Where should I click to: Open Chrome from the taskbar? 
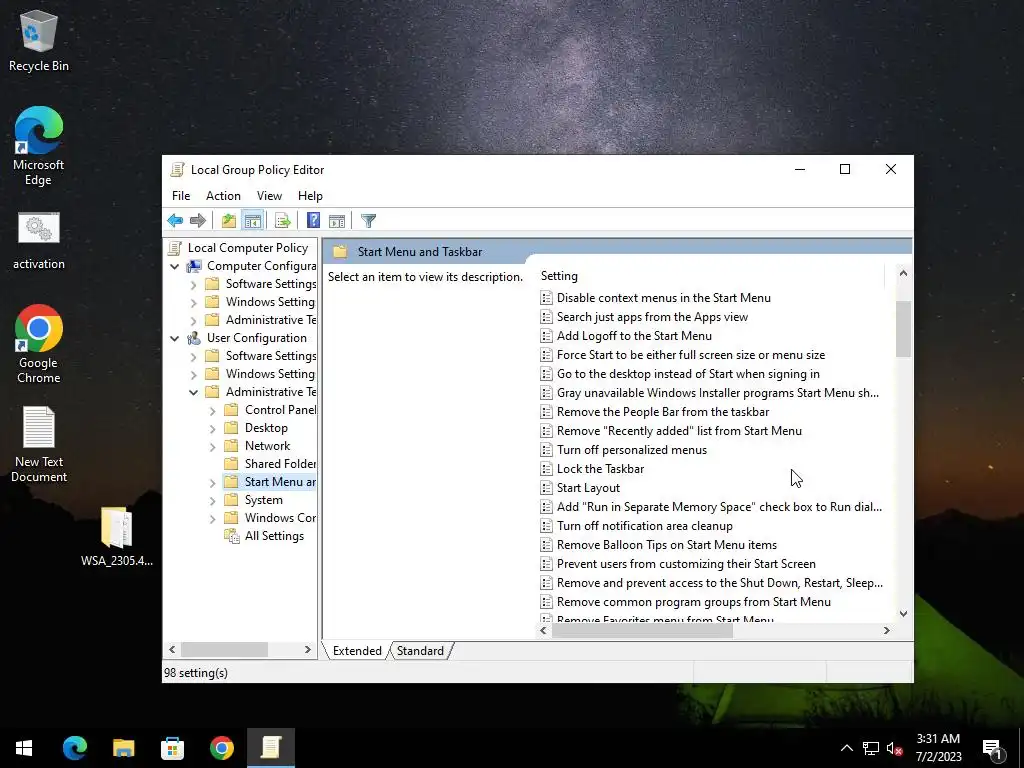click(221, 748)
